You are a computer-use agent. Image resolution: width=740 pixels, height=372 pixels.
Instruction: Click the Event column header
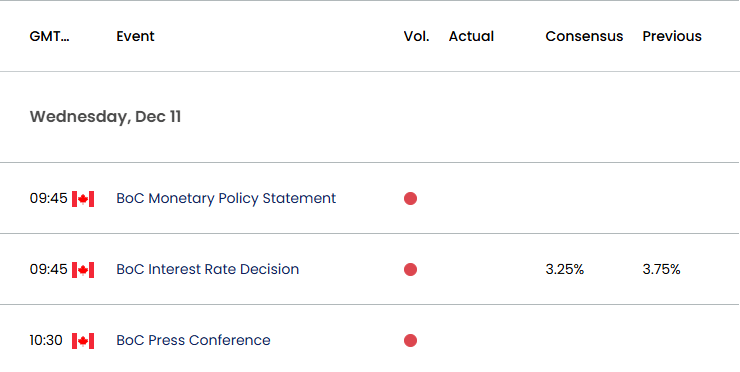[x=135, y=36]
